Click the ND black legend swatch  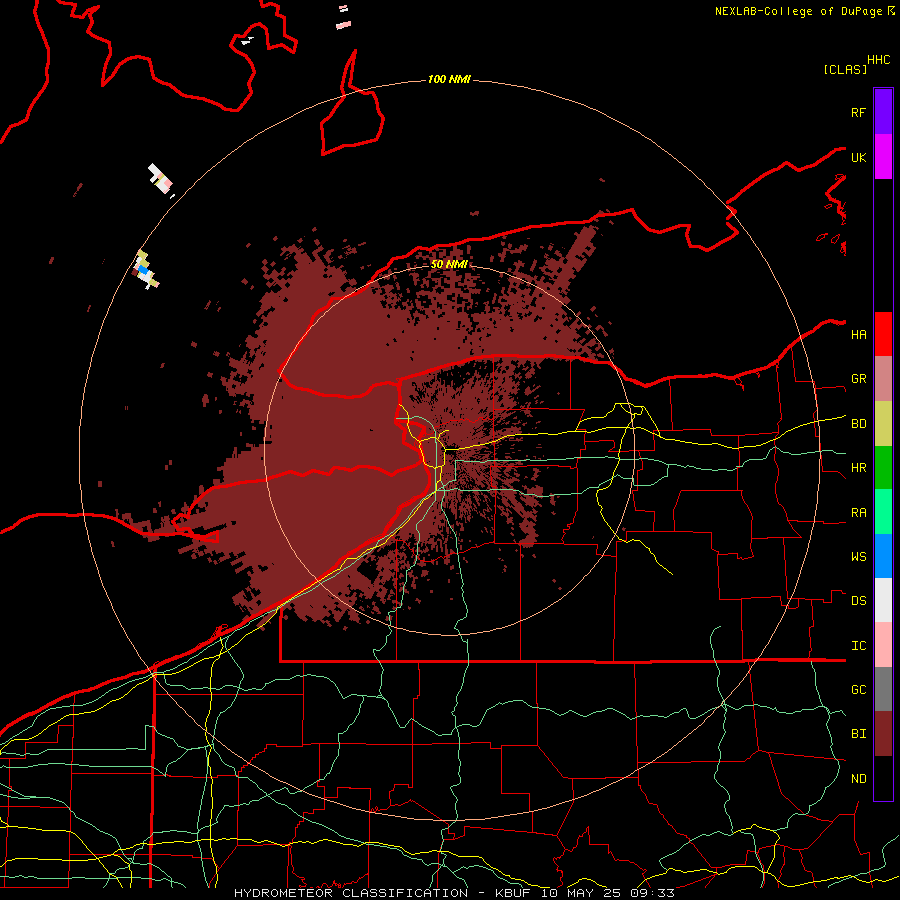click(x=883, y=778)
